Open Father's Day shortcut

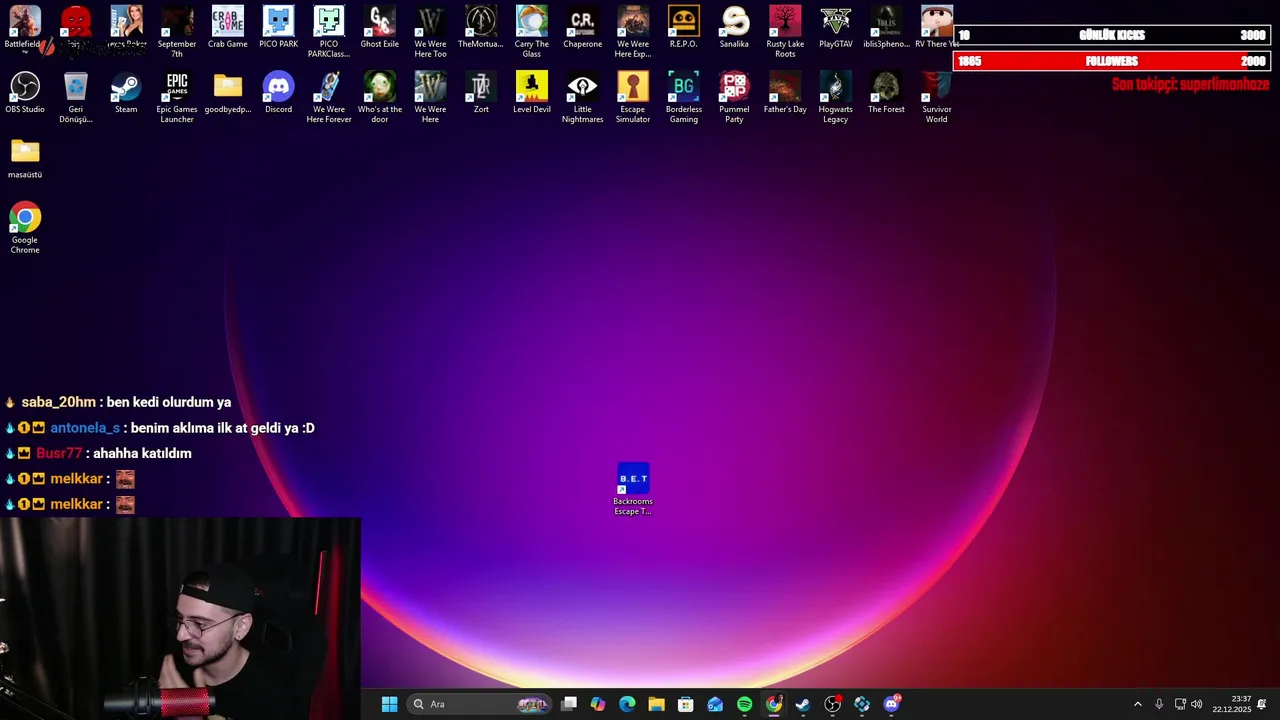coord(785,92)
